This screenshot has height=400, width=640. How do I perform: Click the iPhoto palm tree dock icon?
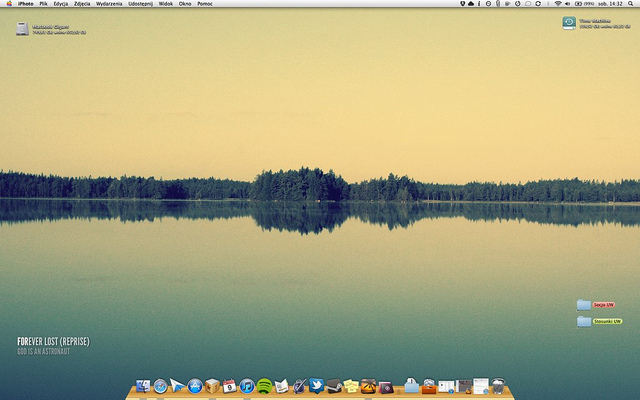[x=368, y=386]
